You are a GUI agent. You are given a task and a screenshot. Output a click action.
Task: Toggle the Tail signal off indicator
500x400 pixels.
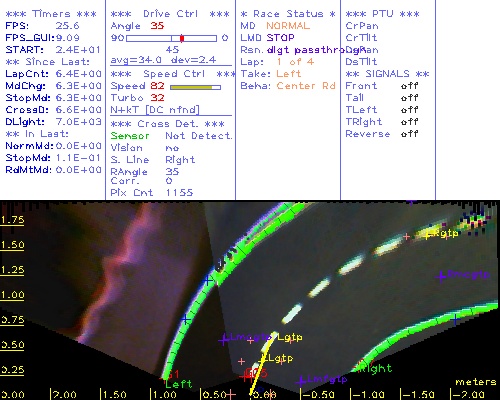pos(409,98)
